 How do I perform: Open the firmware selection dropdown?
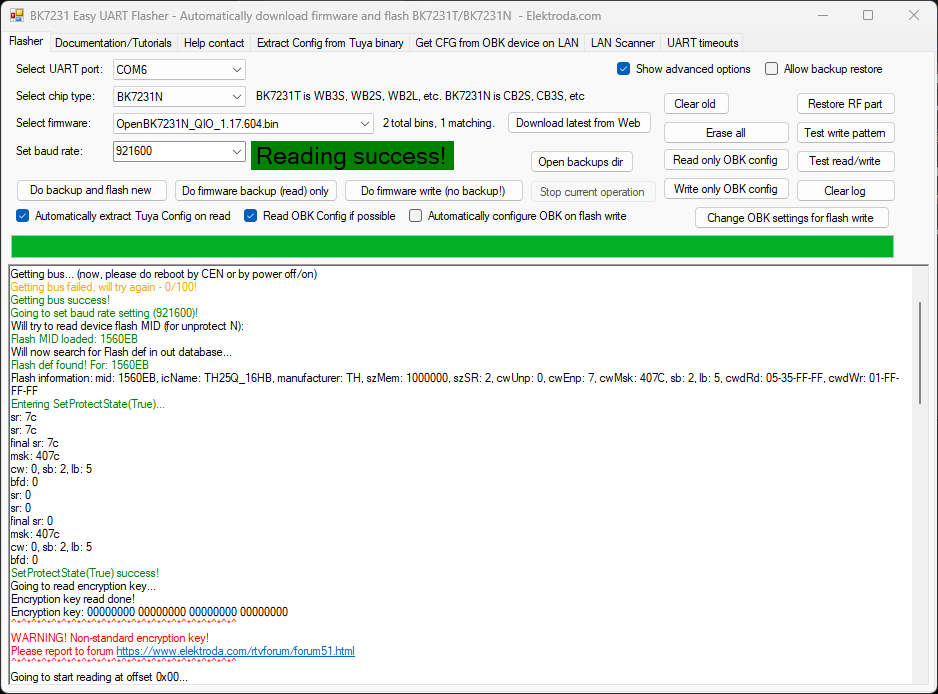click(x=243, y=124)
